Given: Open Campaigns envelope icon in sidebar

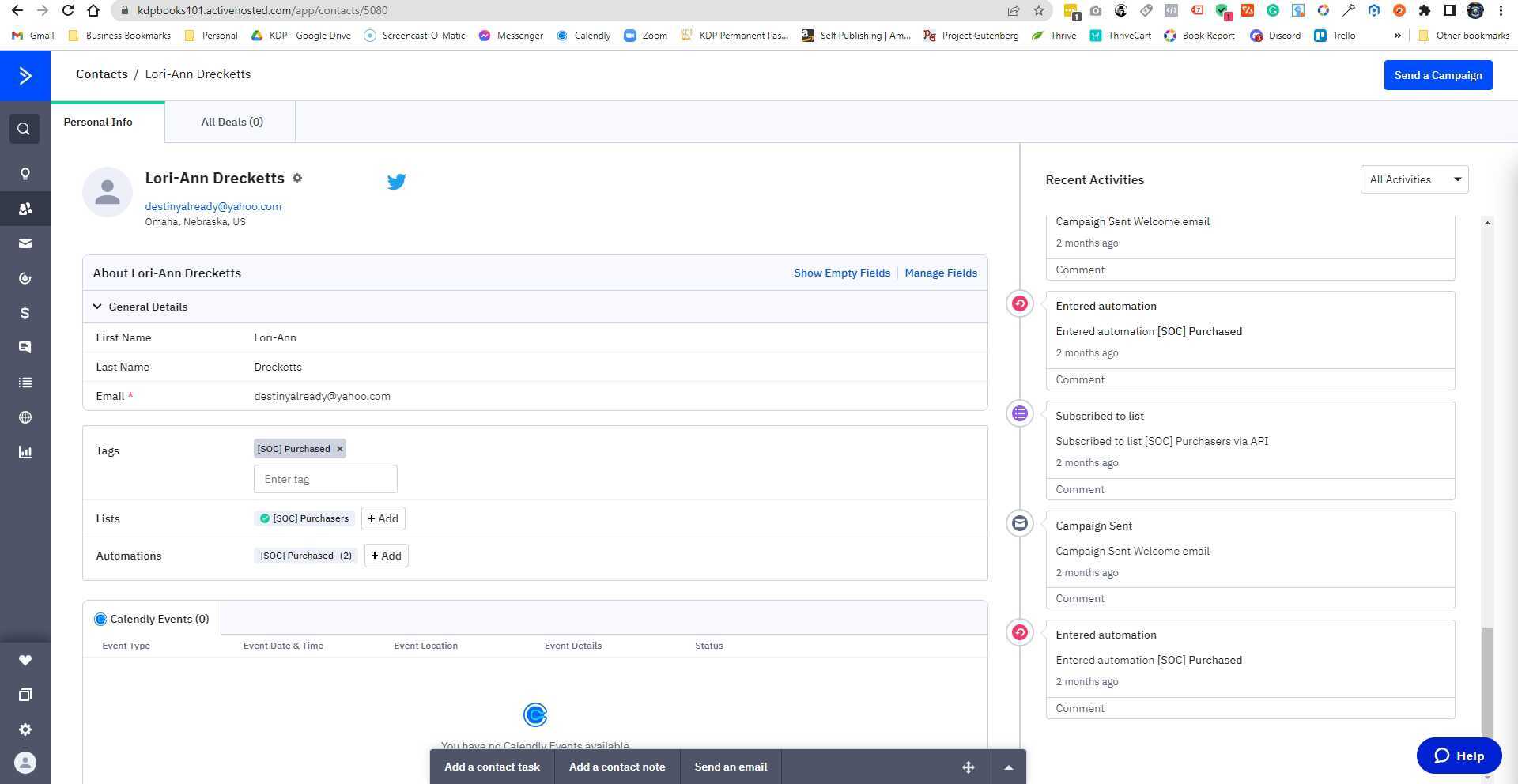Looking at the screenshot, I should click(x=25, y=243).
